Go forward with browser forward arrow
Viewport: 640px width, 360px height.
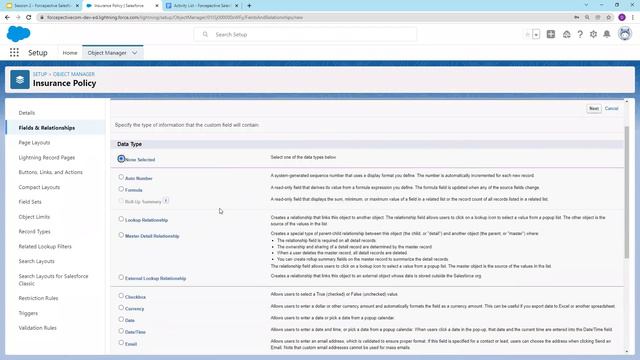click(18, 18)
